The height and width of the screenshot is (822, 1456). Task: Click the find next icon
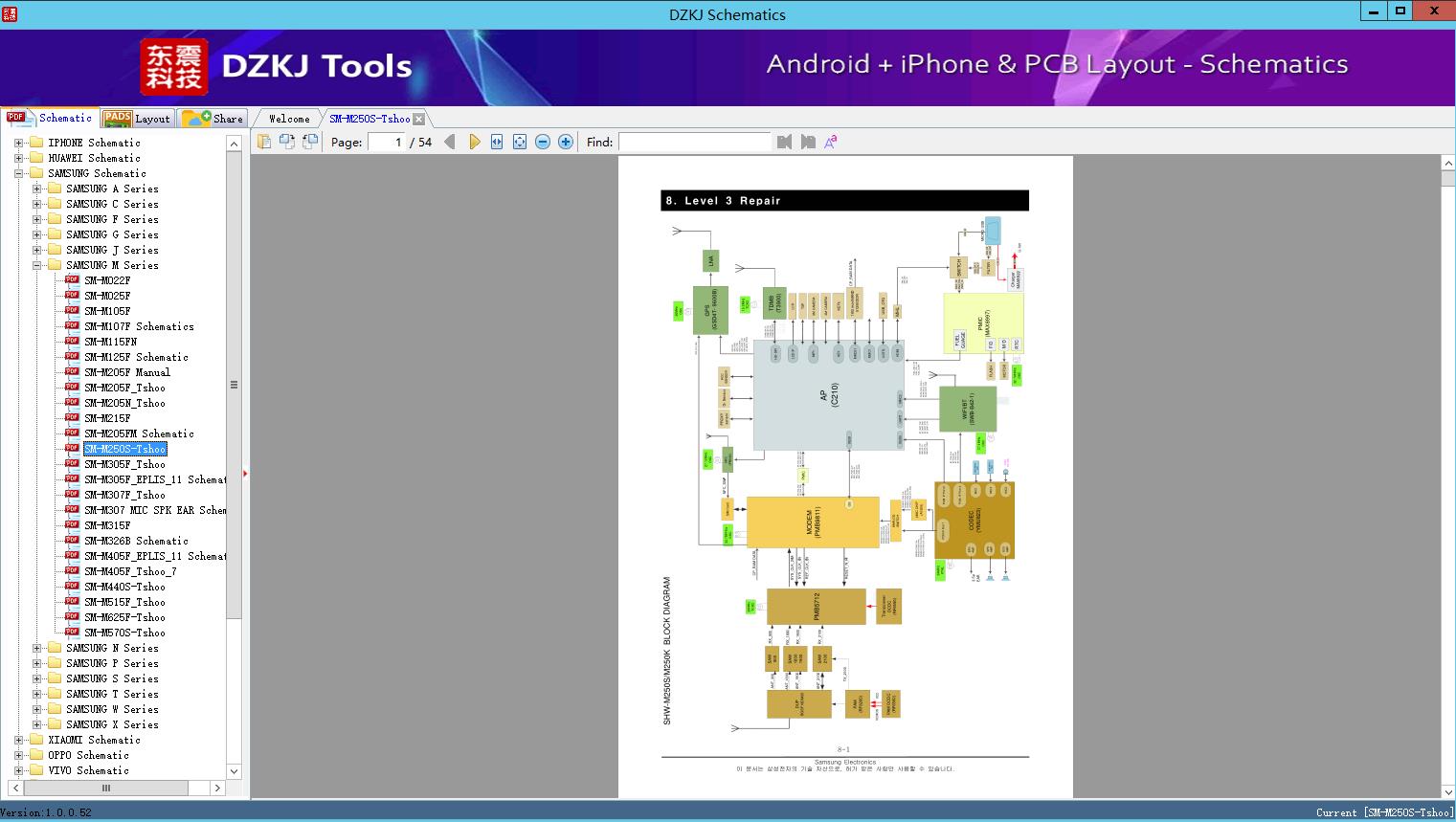tap(808, 142)
